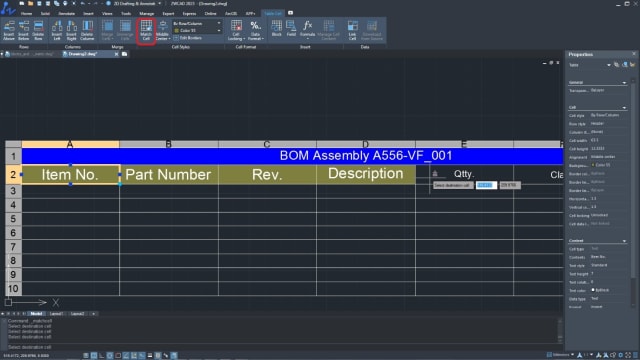The image size is (640, 360).
Task: Click the Save quick access icon
Action: [39, 3]
